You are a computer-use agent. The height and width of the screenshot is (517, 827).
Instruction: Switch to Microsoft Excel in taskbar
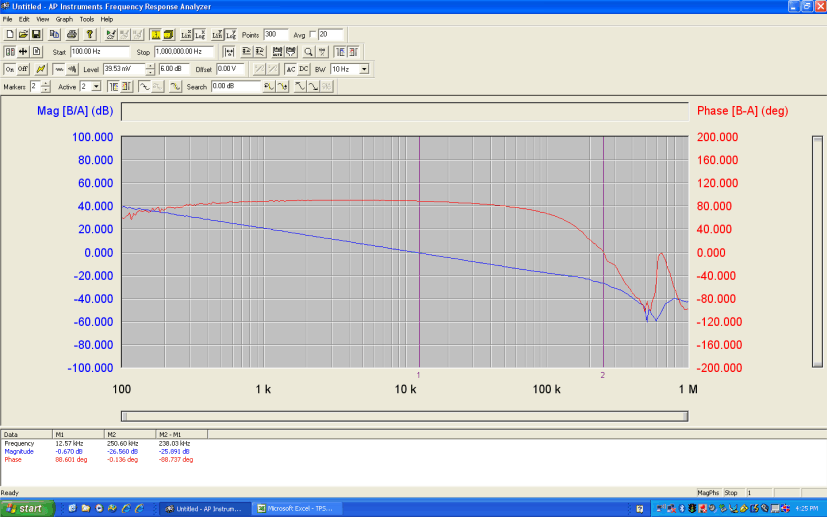pyautogui.click(x=293, y=508)
